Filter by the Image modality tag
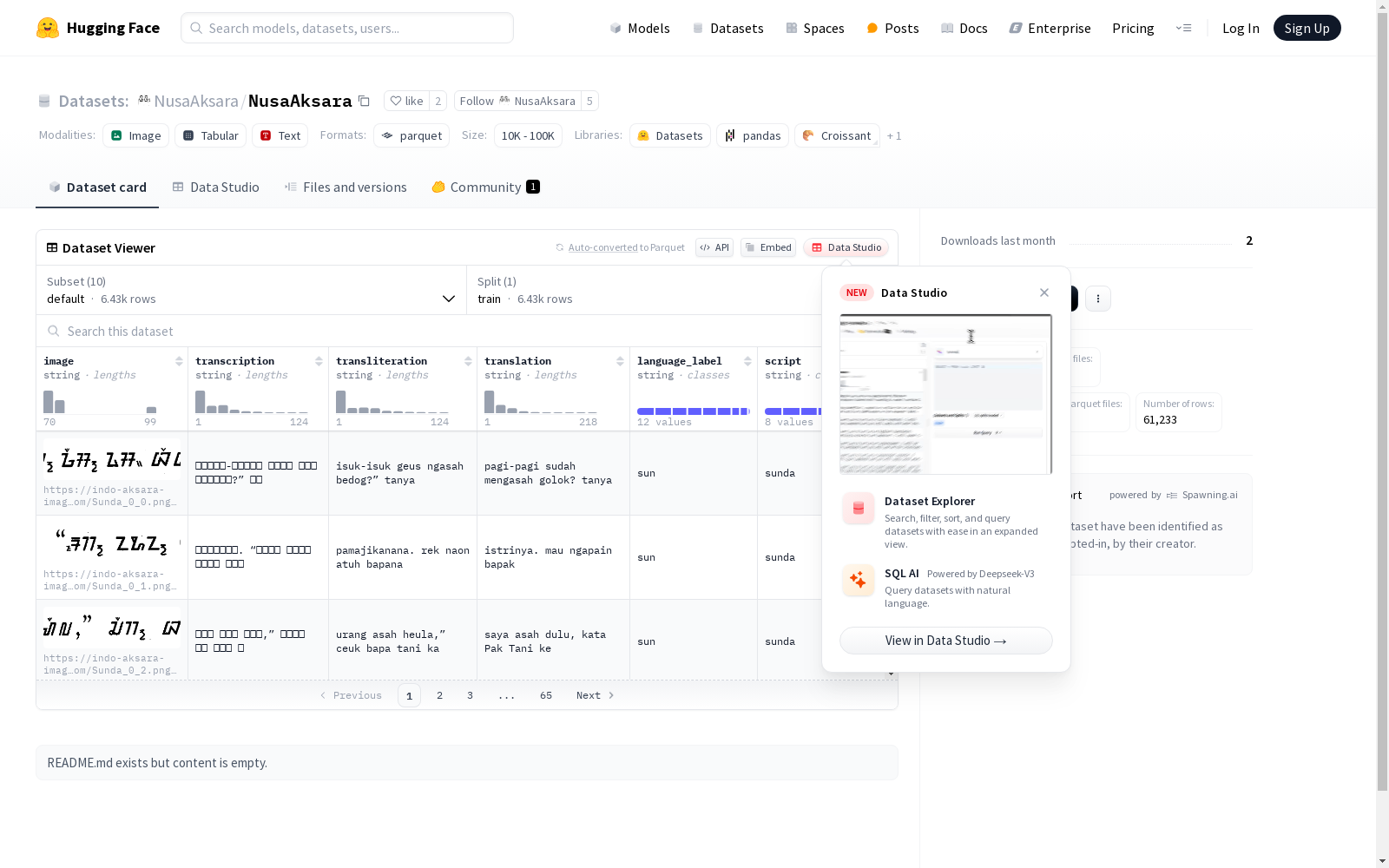1389x868 pixels. point(135,135)
